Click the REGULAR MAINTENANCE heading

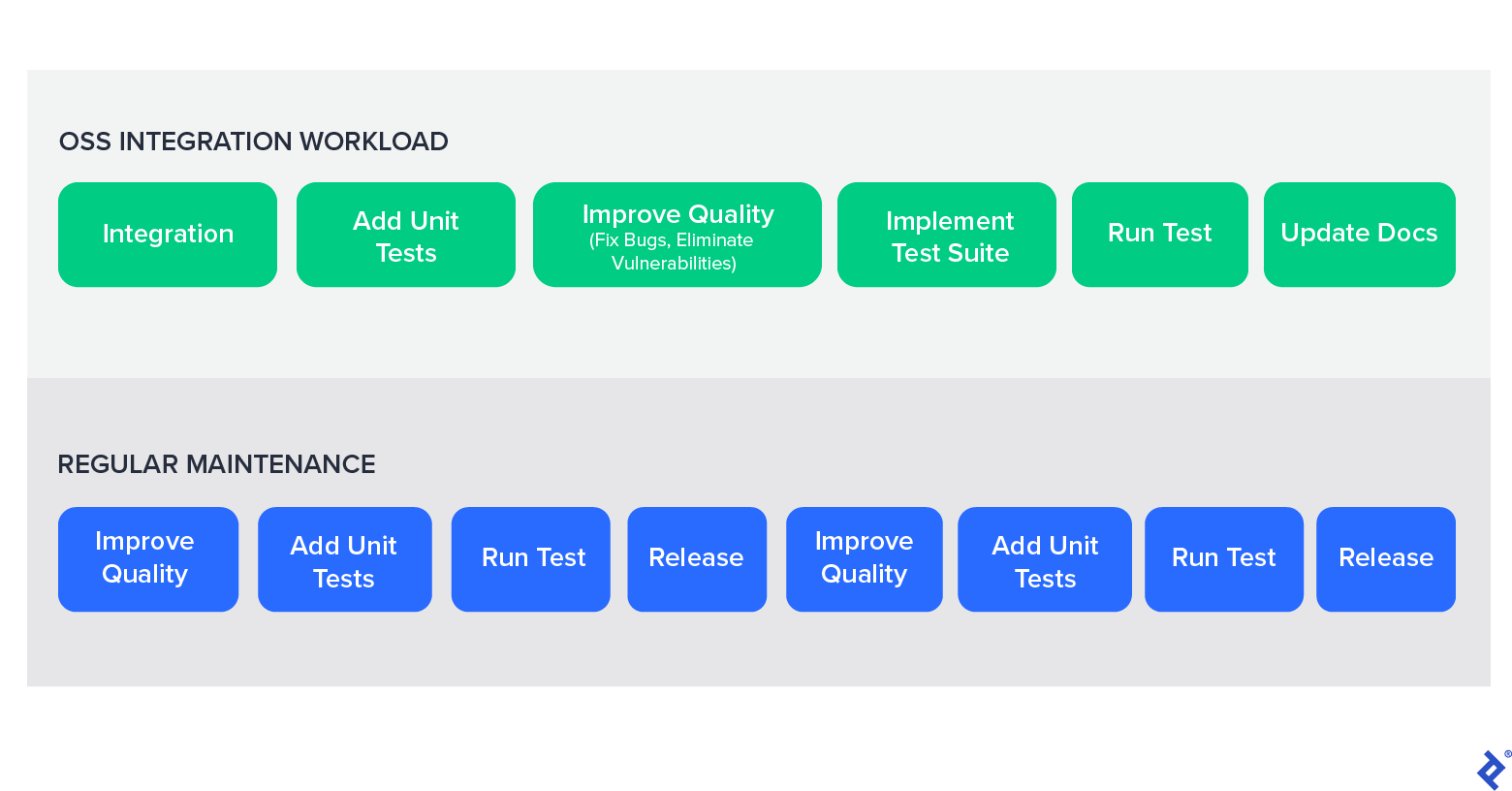pos(216,464)
